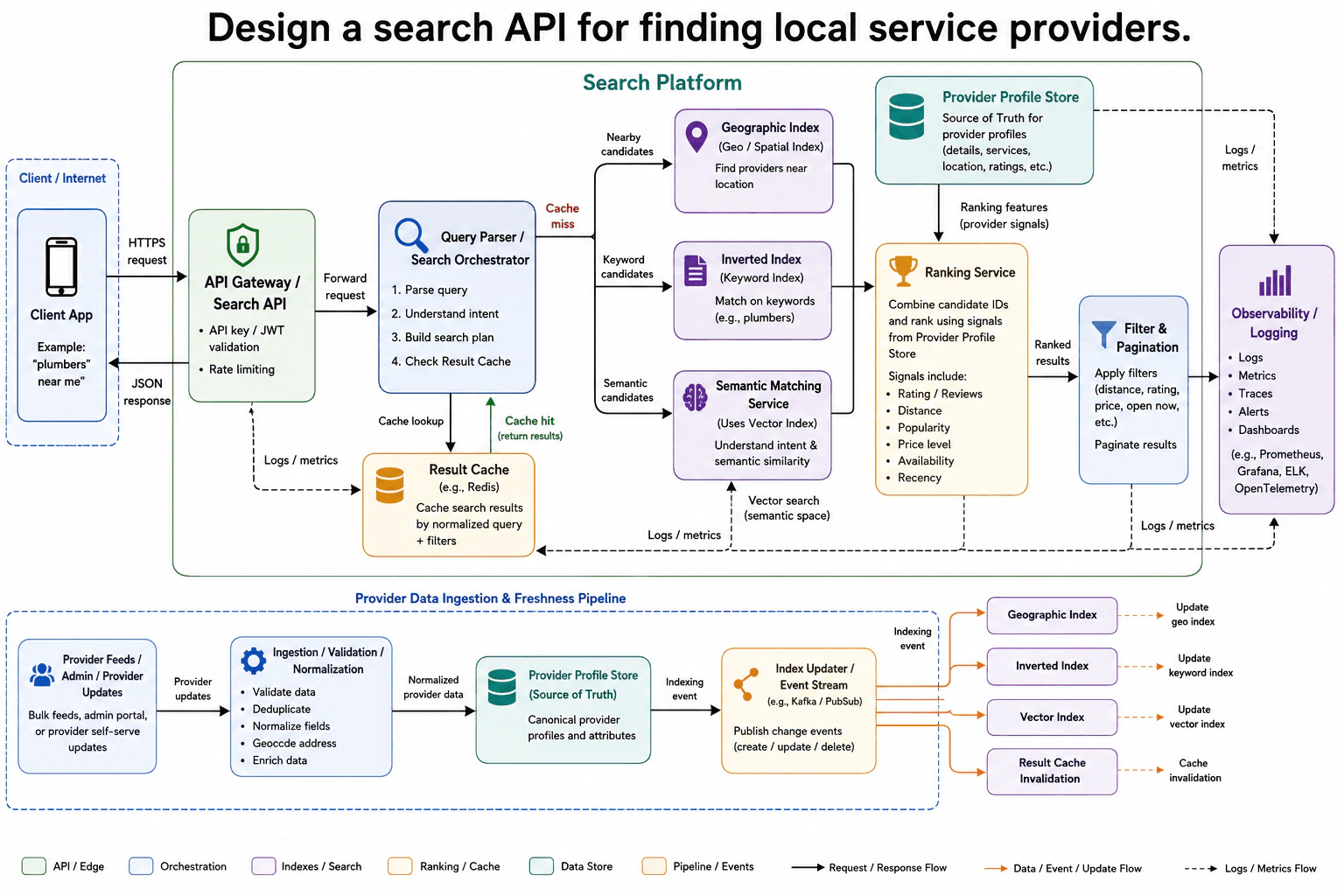Click 'Logs / Metrics Flow' legend entry
1344x896 pixels.
click(x=1249, y=868)
